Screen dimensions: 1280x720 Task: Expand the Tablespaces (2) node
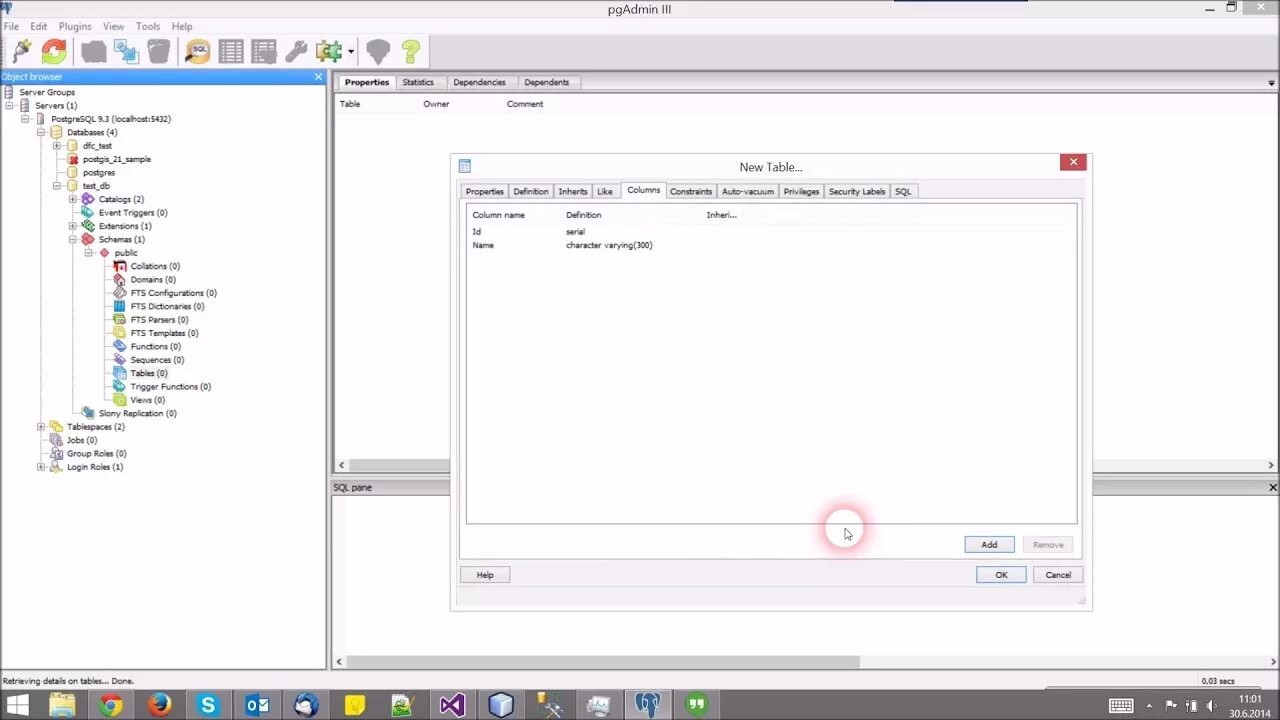(x=41, y=427)
